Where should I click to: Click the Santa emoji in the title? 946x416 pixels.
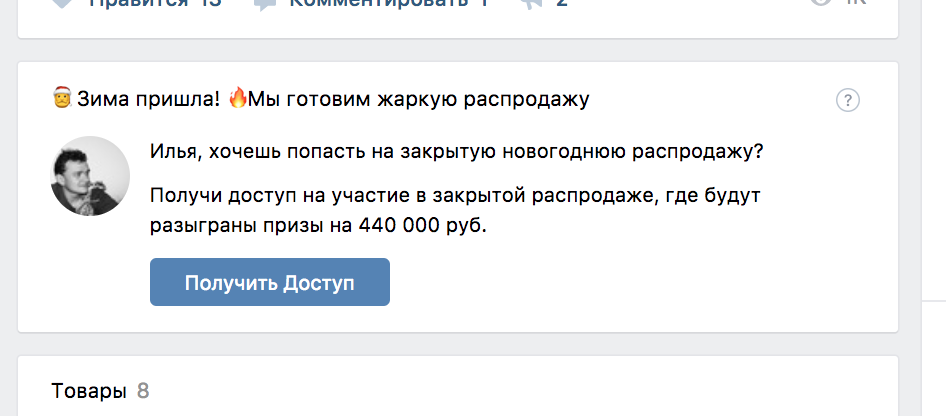pos(61,99)
